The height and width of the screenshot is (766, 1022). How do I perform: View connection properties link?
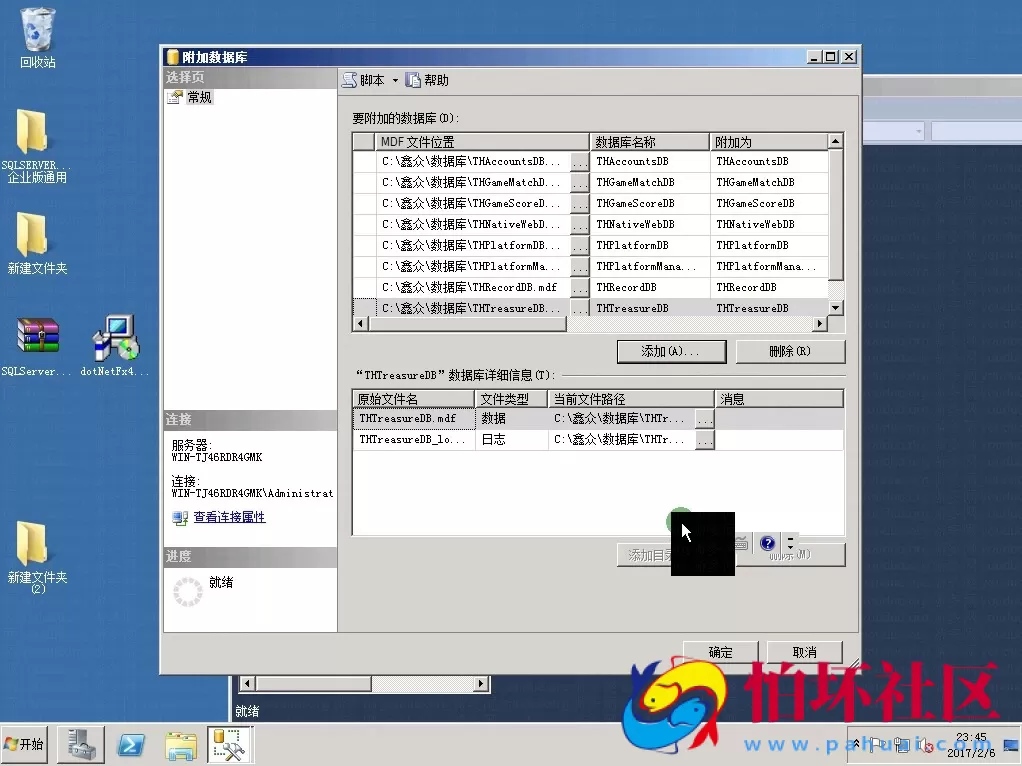click(x=229, y=517)
